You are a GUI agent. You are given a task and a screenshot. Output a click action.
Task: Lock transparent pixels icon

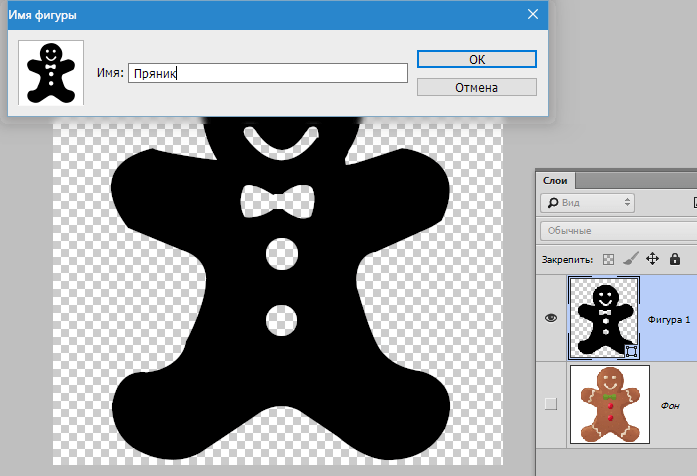click(608, 258)
